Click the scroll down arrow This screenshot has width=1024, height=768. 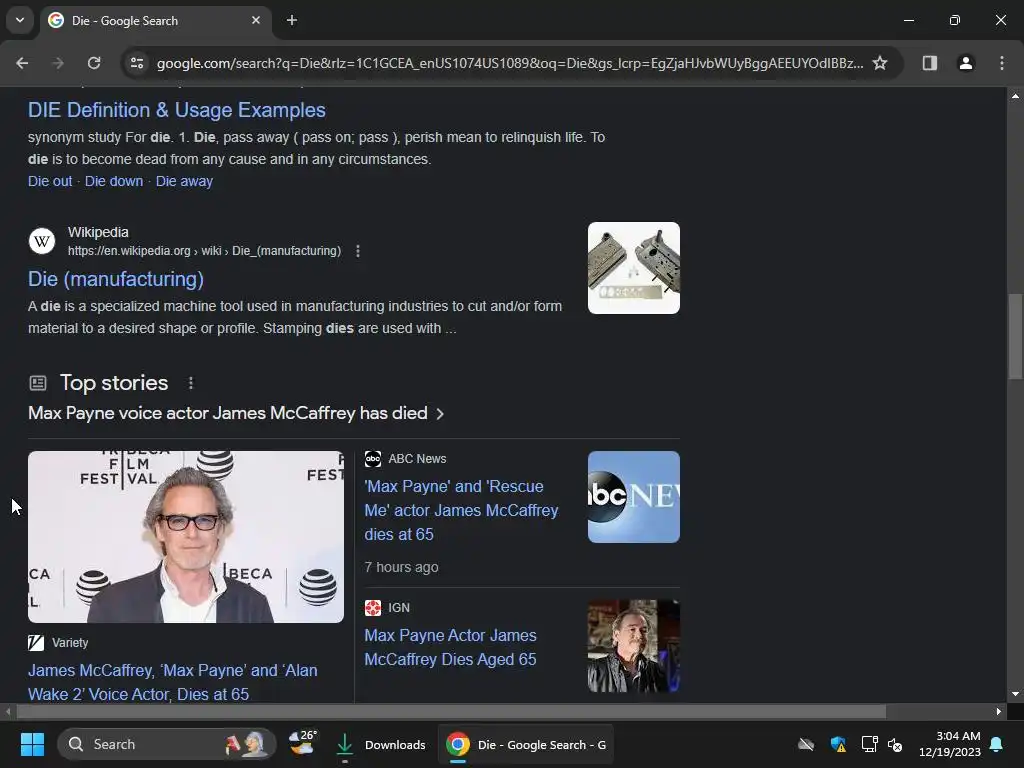1015,694
